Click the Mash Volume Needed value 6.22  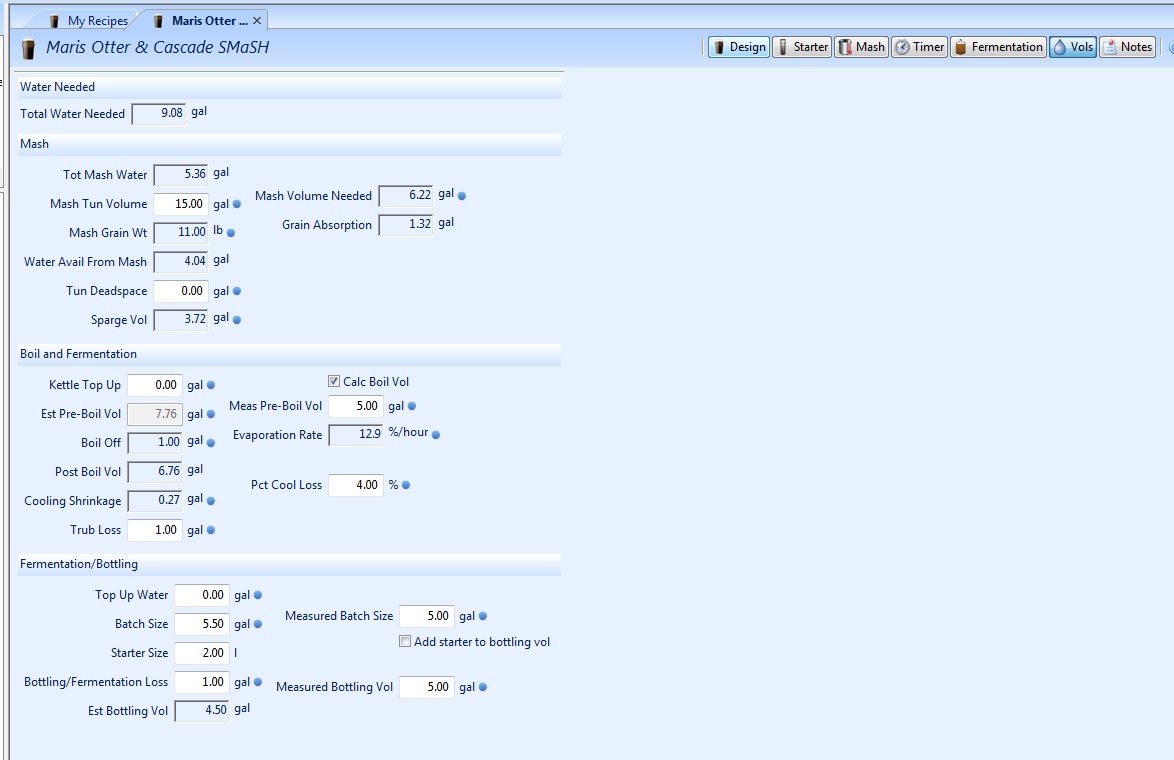pyautogui.click(x=406, y=195)
